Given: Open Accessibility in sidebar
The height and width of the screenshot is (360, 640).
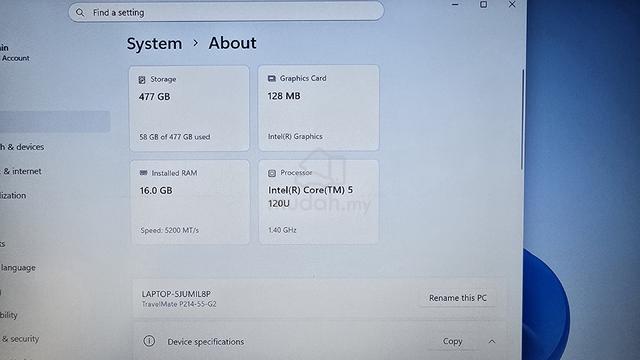Looking at the screenshot, I should point(9,315).
